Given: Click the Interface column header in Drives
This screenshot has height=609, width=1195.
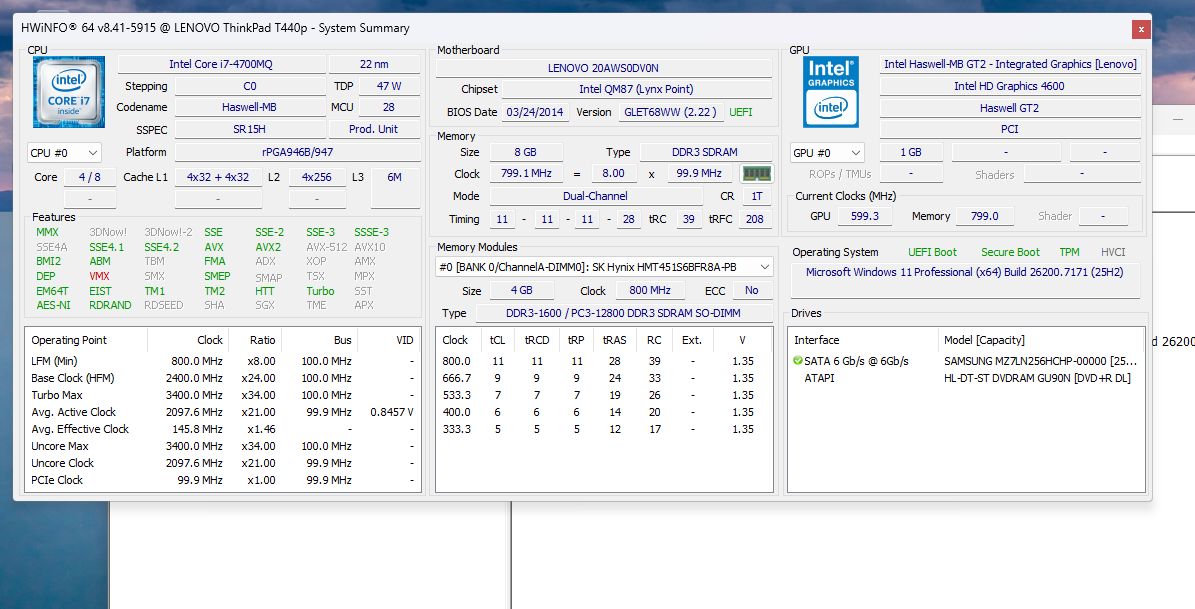Looking at the screenshot, I should pos(863,340).
